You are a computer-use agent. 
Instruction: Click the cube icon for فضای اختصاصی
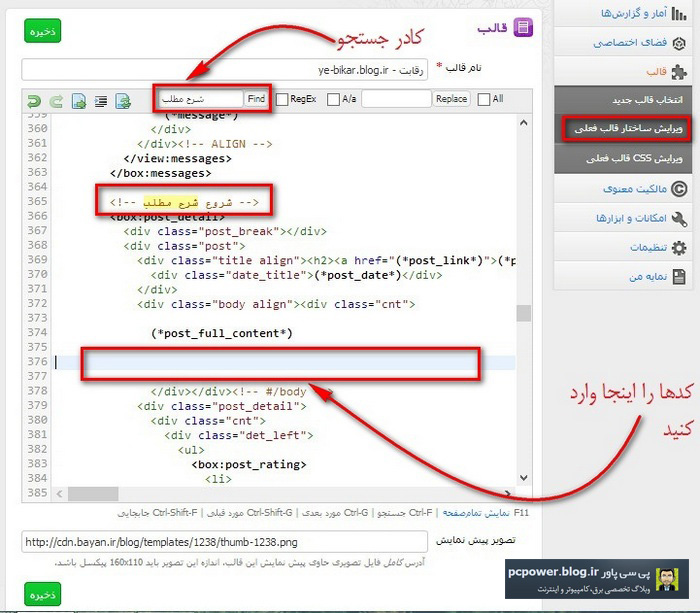coord(679,43)
